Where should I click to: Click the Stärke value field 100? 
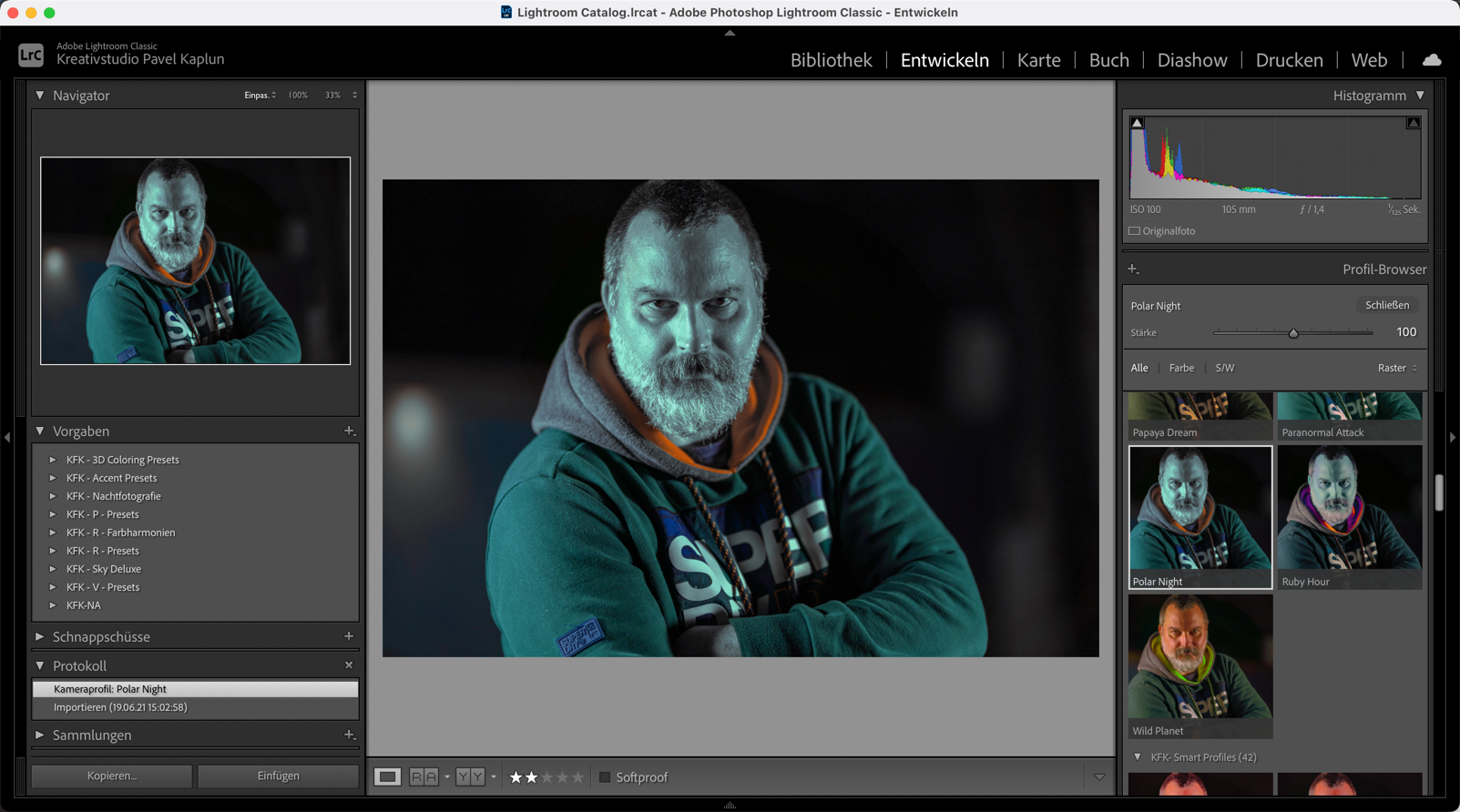1406,332
